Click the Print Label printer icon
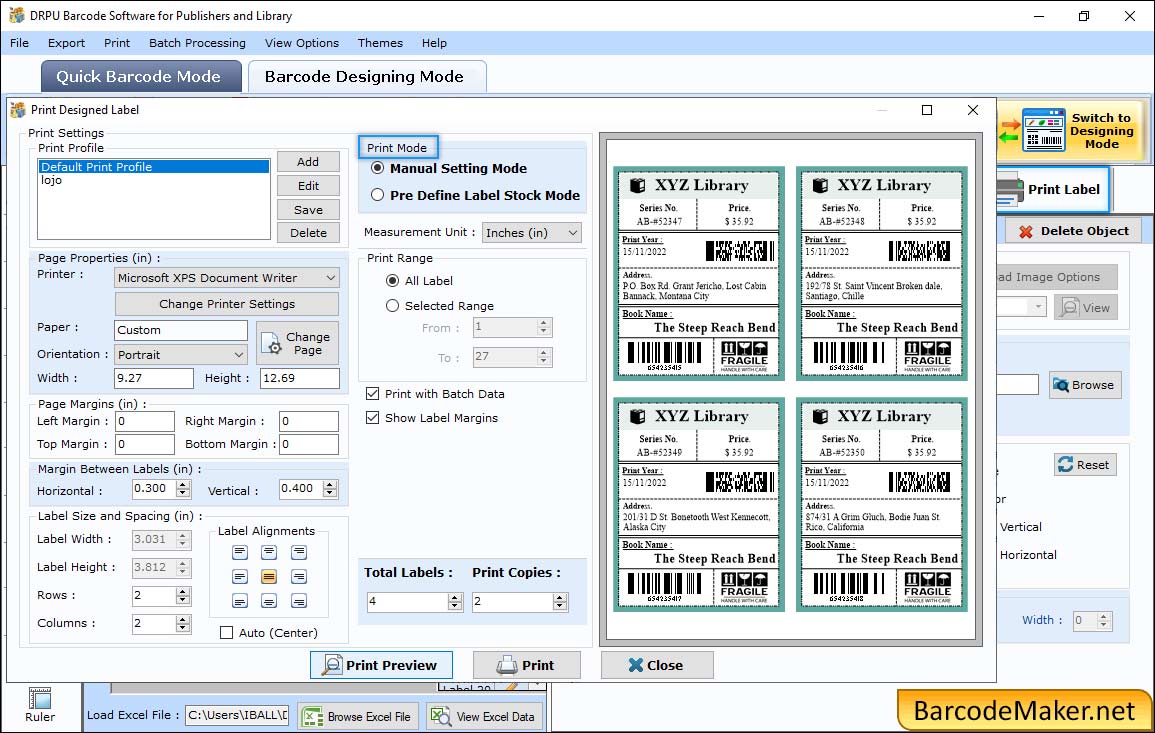 click(x=1009, y=190)
